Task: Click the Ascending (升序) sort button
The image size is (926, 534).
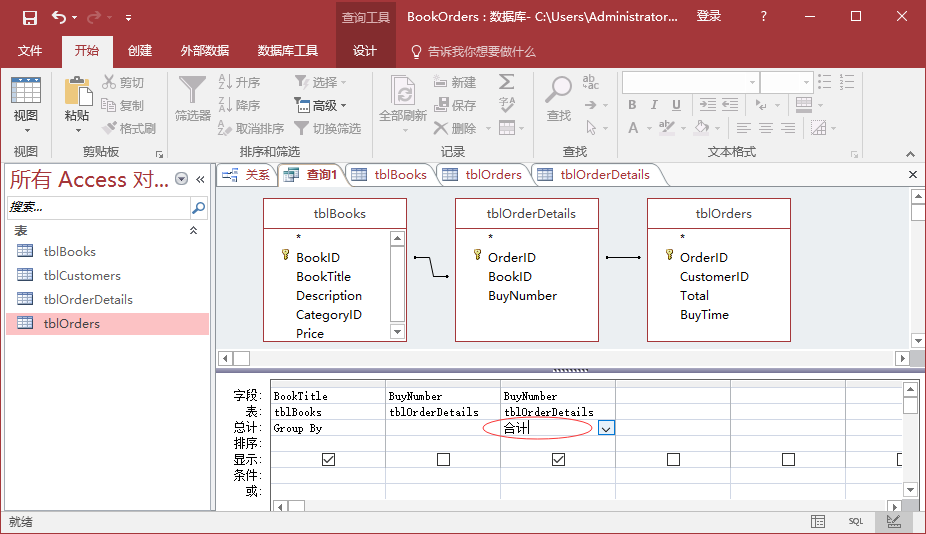Action: coord(239,82)
